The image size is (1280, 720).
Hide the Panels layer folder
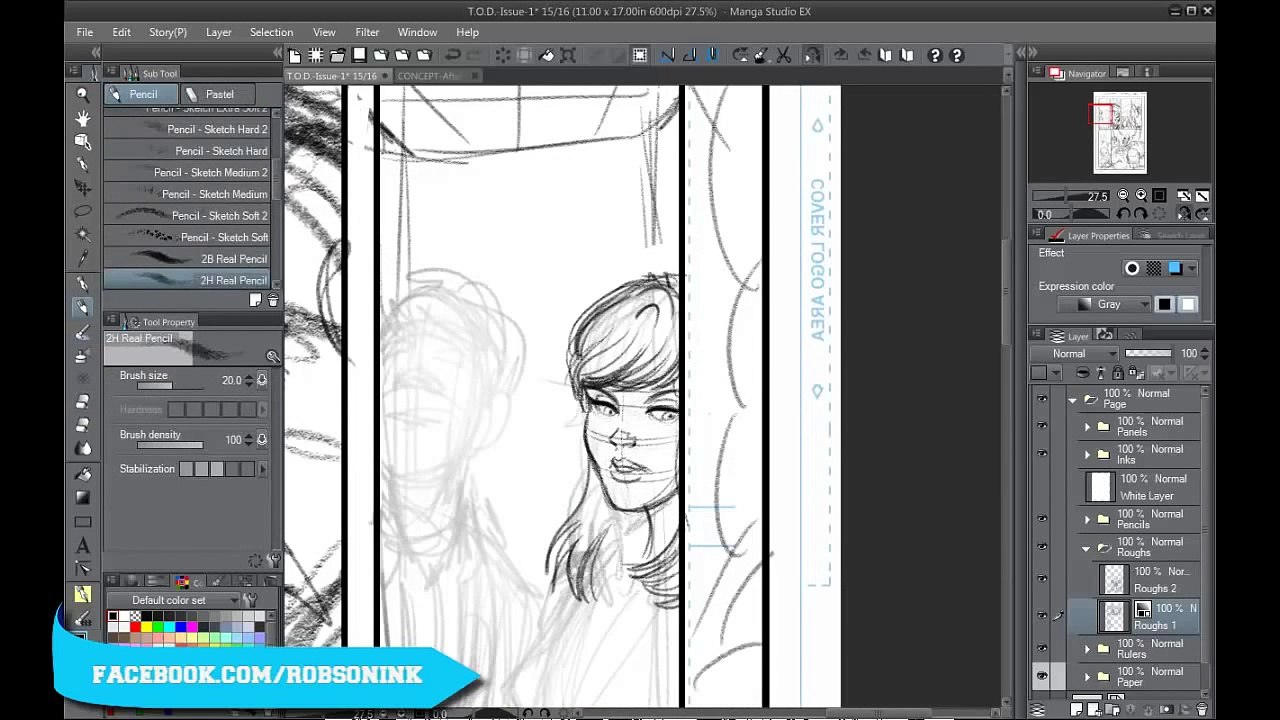pyautogui.click(x=1042, y=426)
